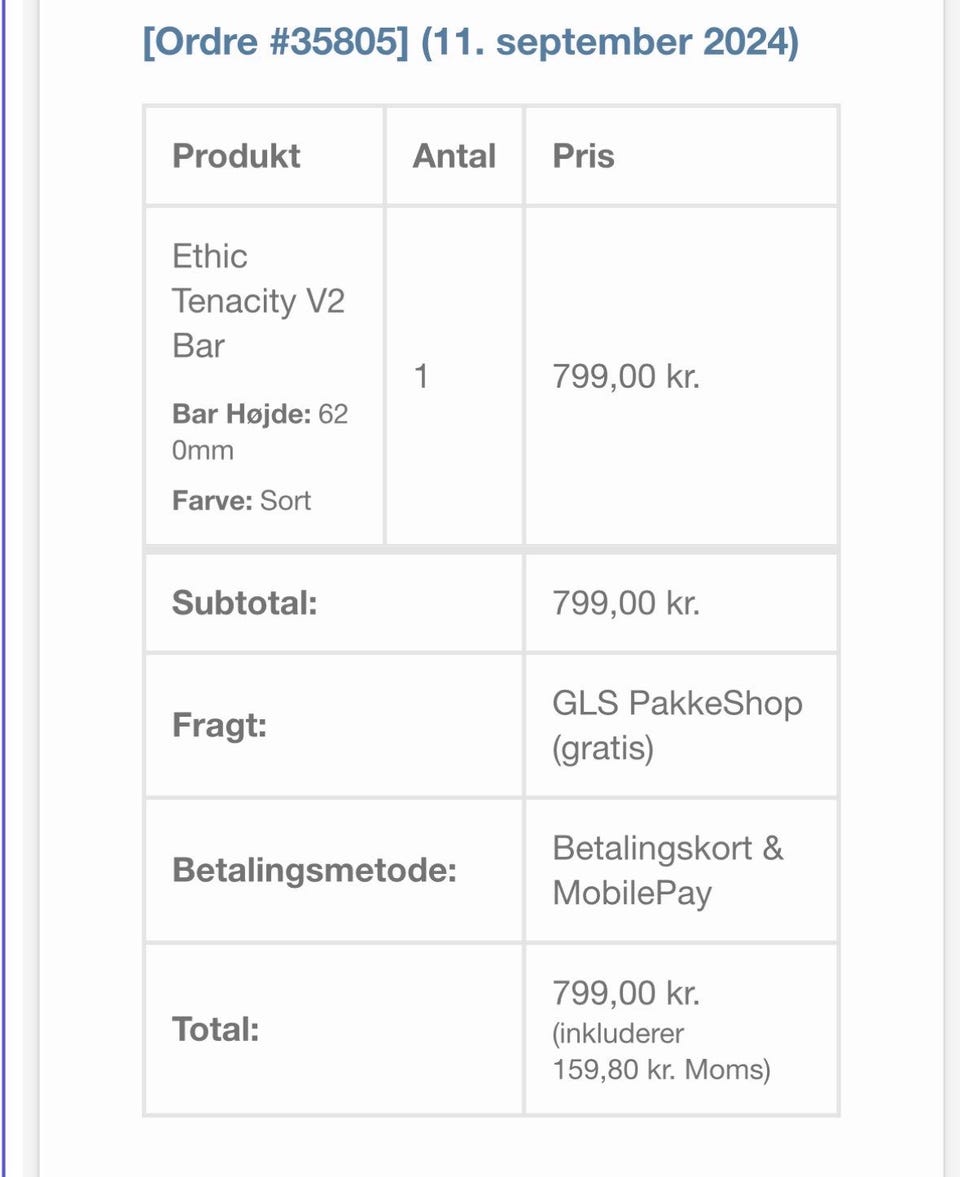Click the Antal column header
Image resolution: width=960 pixels, height=1177 pixels.
454,156
